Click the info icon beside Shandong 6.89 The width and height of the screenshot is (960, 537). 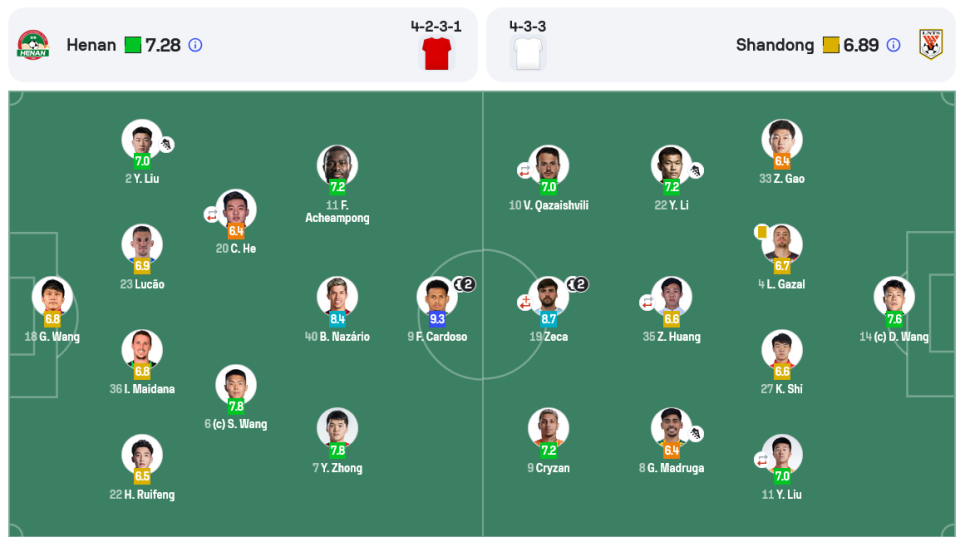893,45
